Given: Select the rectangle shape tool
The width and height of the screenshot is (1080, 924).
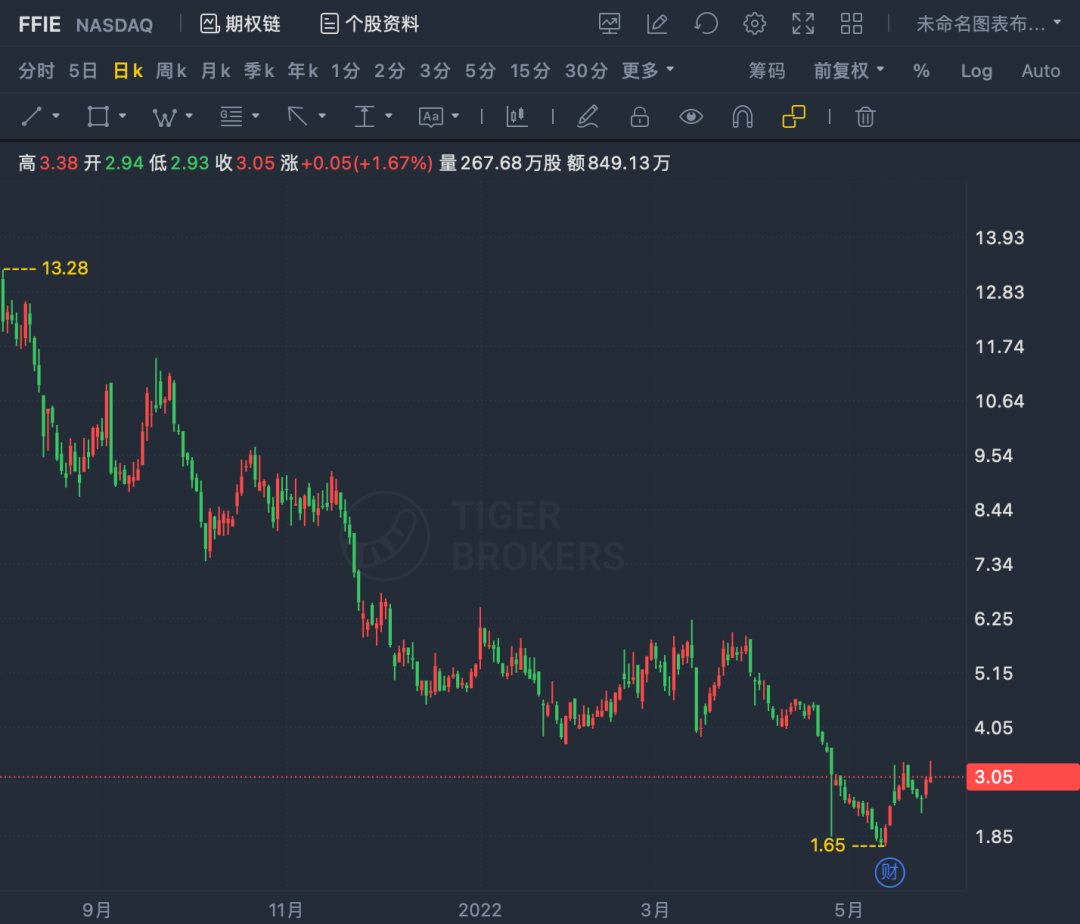Looking at the screenshot, I should [x=98, y=116].
